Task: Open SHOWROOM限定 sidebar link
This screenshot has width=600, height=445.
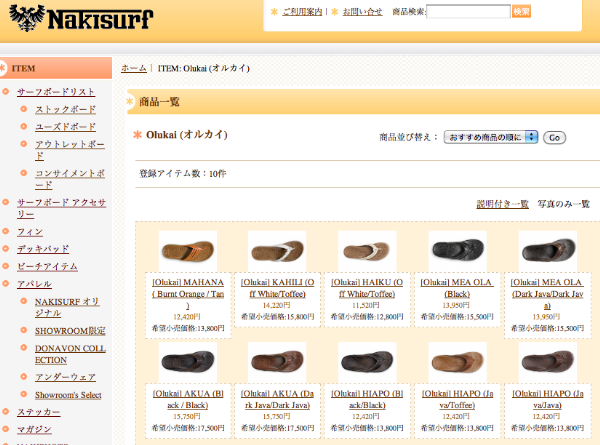Action: [x=70, y=331]
